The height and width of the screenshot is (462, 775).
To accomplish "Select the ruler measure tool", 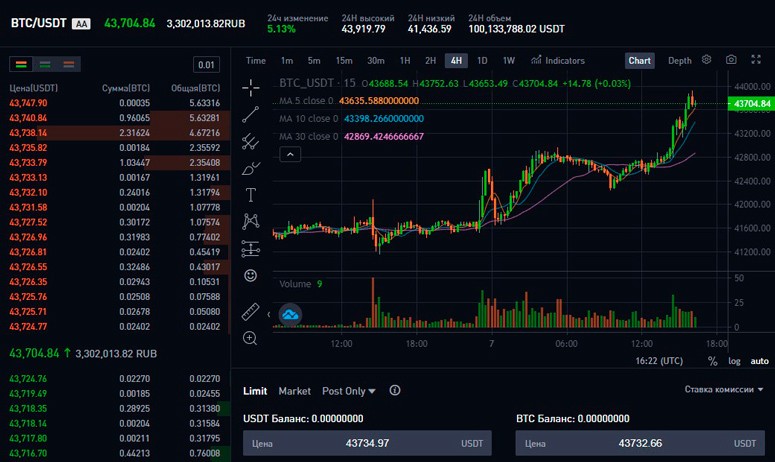I will [251, 312].
